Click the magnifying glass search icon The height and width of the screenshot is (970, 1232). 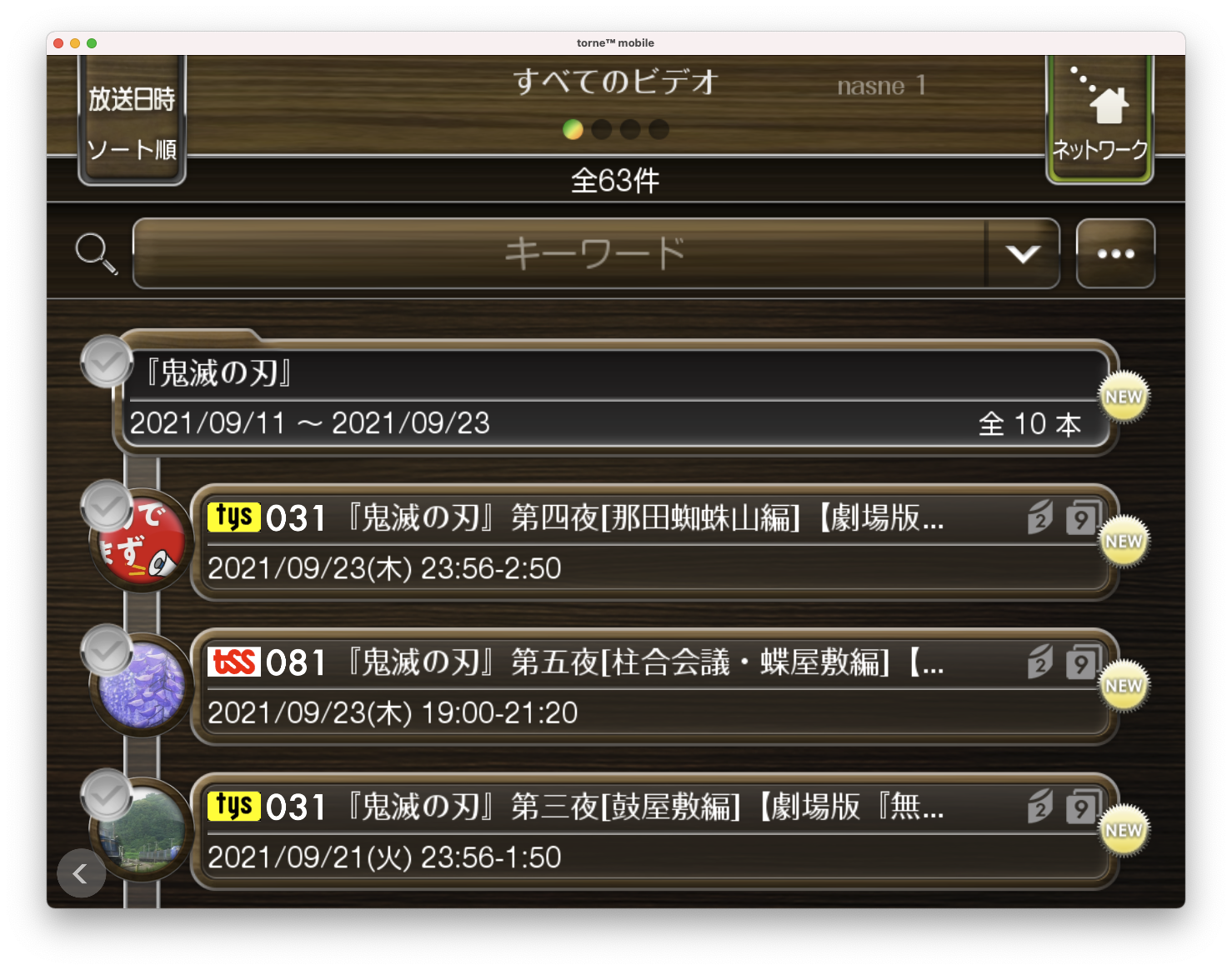coord(97,253)
